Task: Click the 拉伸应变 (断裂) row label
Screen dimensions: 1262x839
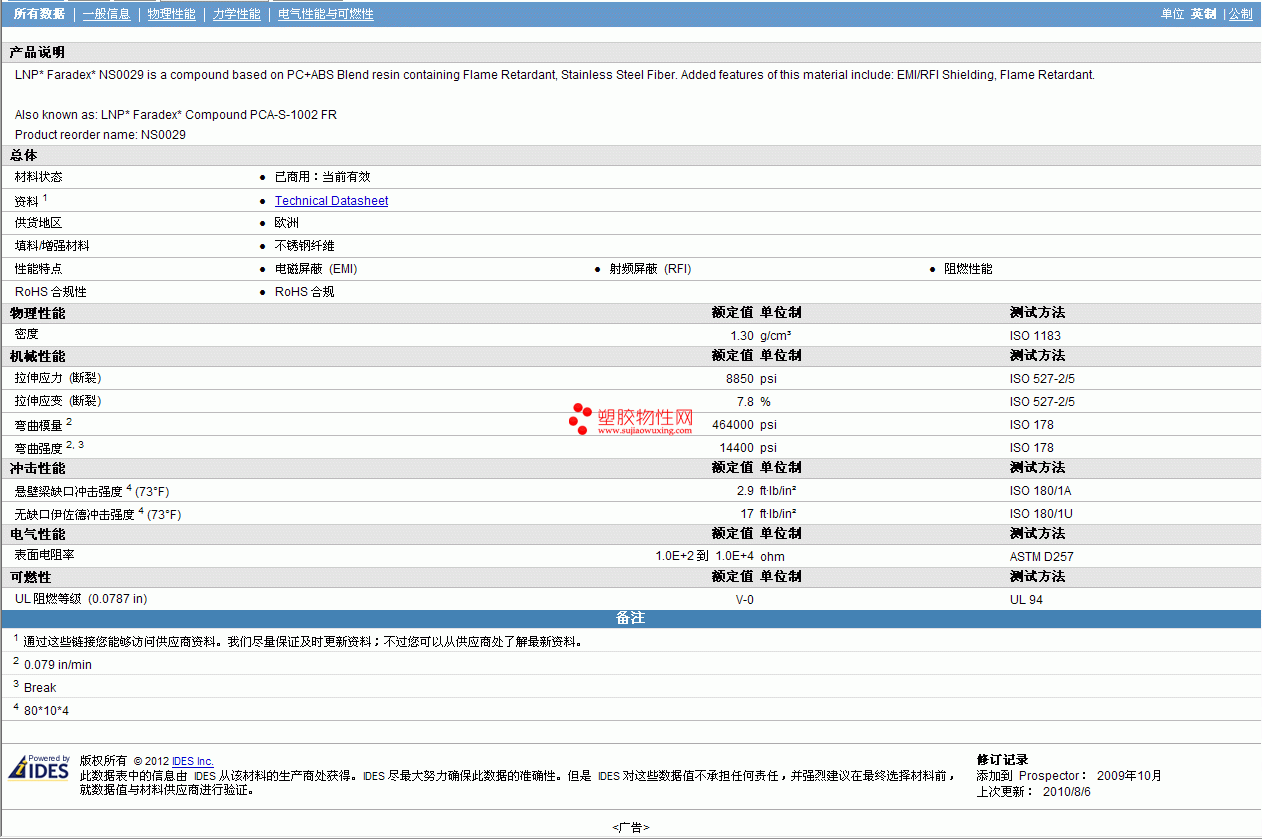Action: 58,401
